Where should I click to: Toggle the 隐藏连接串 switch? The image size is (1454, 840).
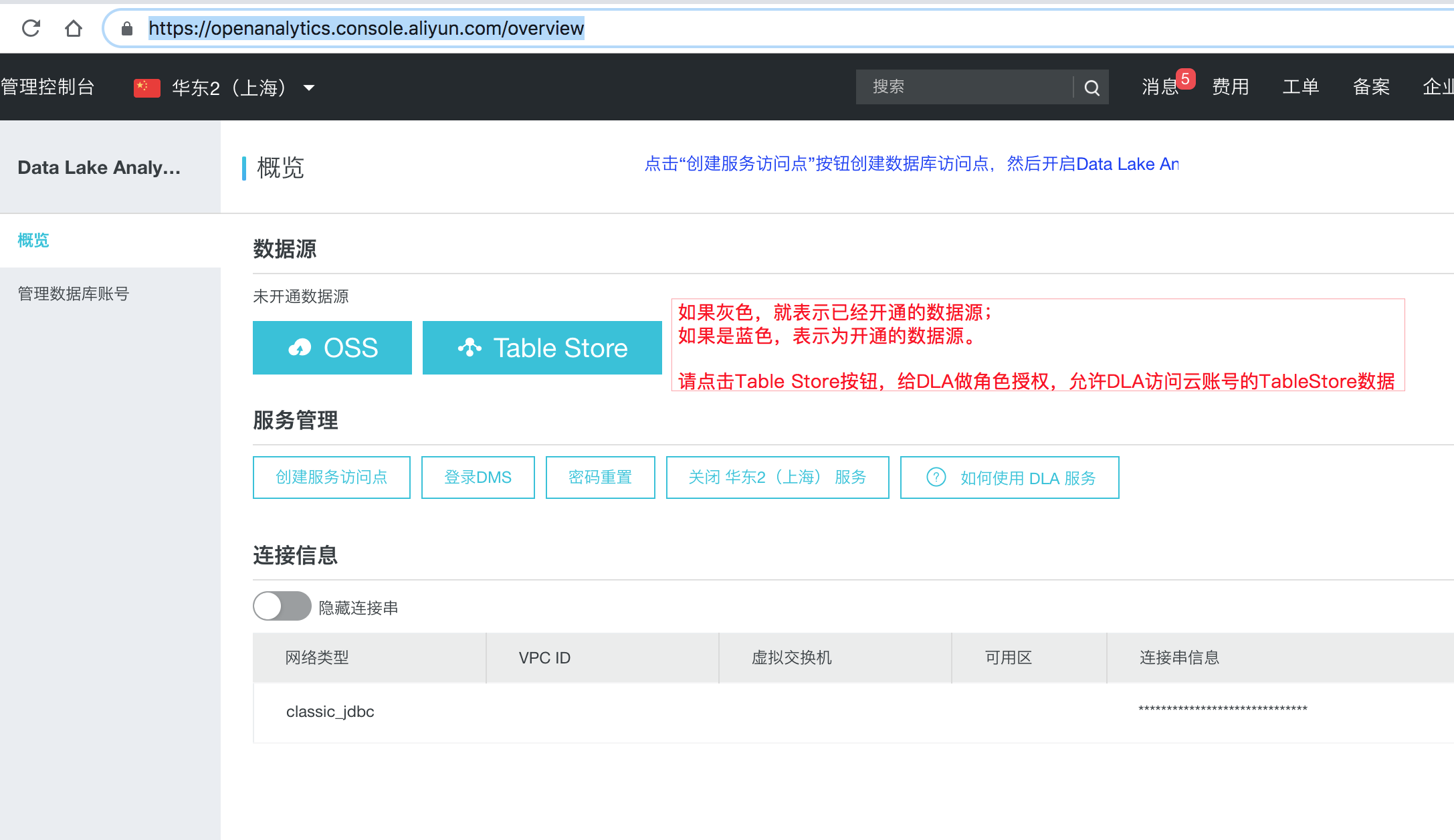click(282, 606)
